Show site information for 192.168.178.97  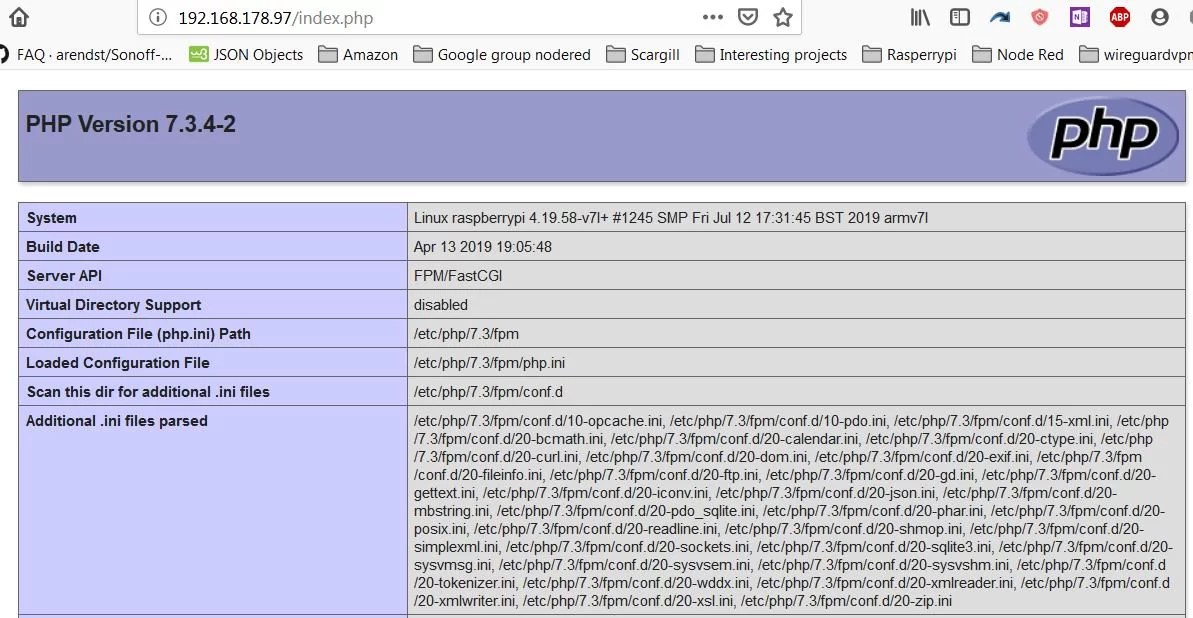157,18
